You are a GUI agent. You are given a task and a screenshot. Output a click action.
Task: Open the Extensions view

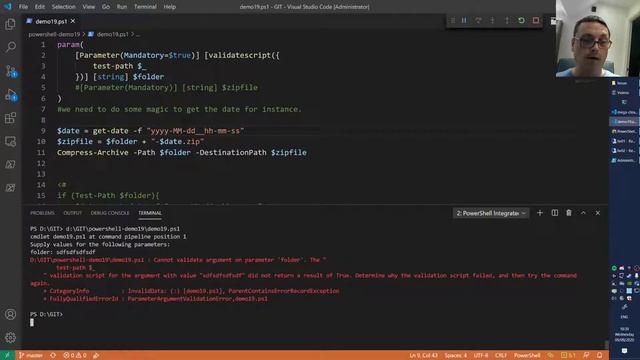11,118
